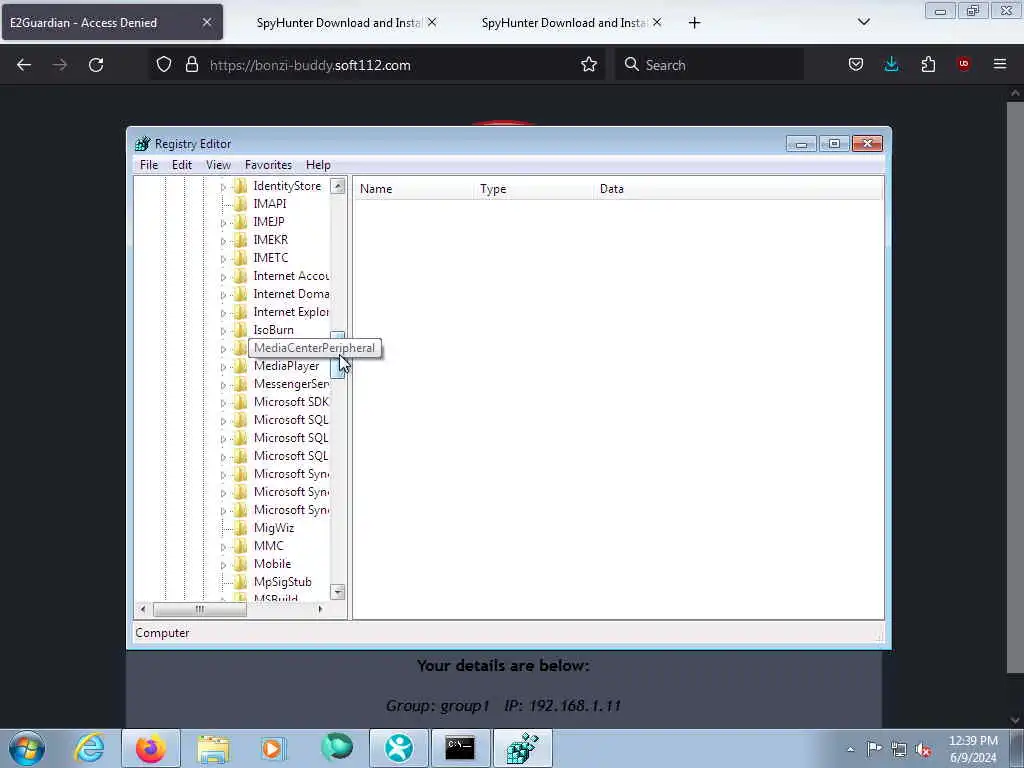
Task: Select the MessengerService key folder icon
Action: point(240,383)
